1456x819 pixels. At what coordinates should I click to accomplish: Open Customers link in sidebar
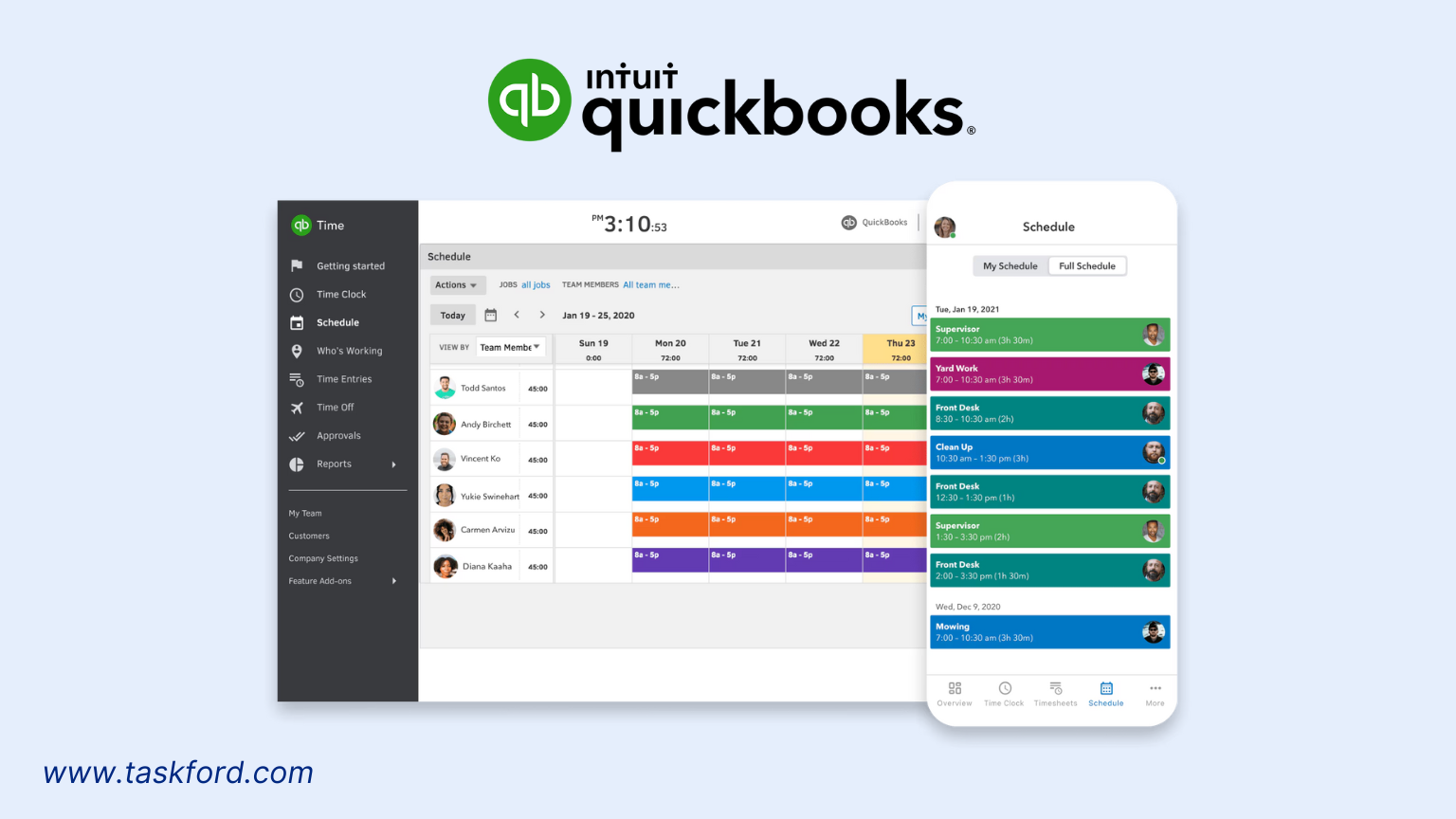[309, 537]
